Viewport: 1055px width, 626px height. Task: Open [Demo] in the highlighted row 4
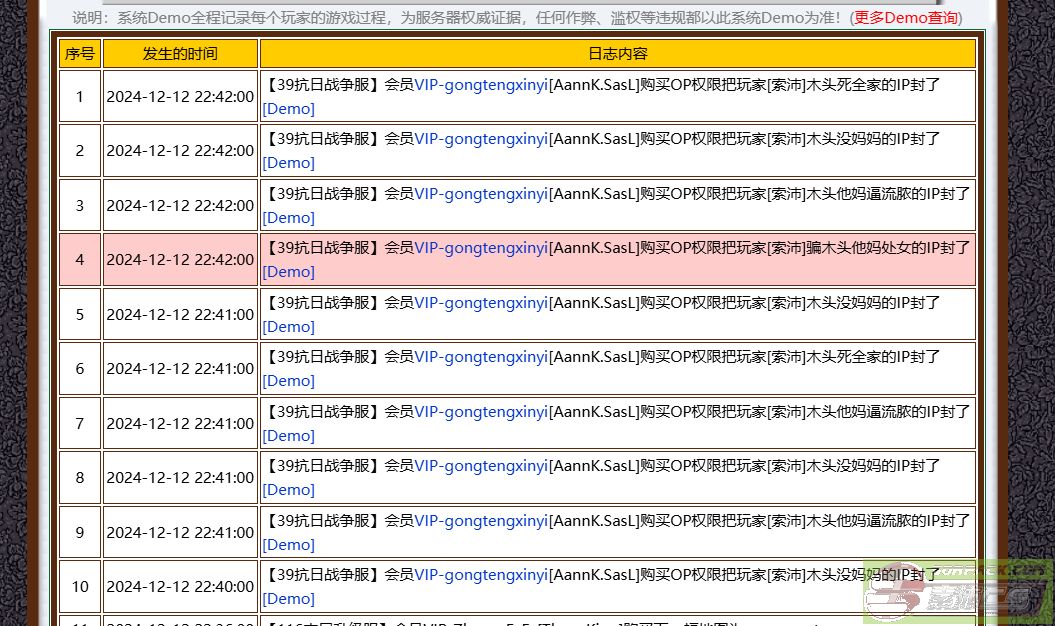288,271
